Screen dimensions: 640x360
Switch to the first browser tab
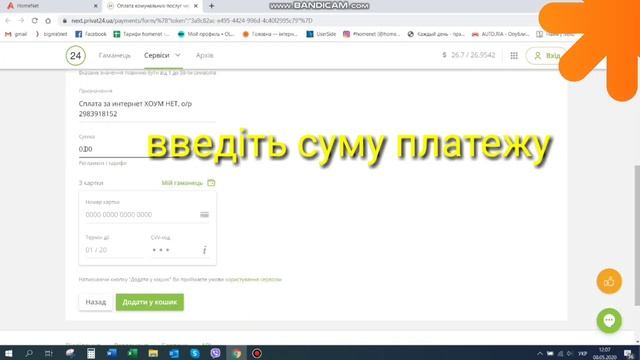coord(51,6)
